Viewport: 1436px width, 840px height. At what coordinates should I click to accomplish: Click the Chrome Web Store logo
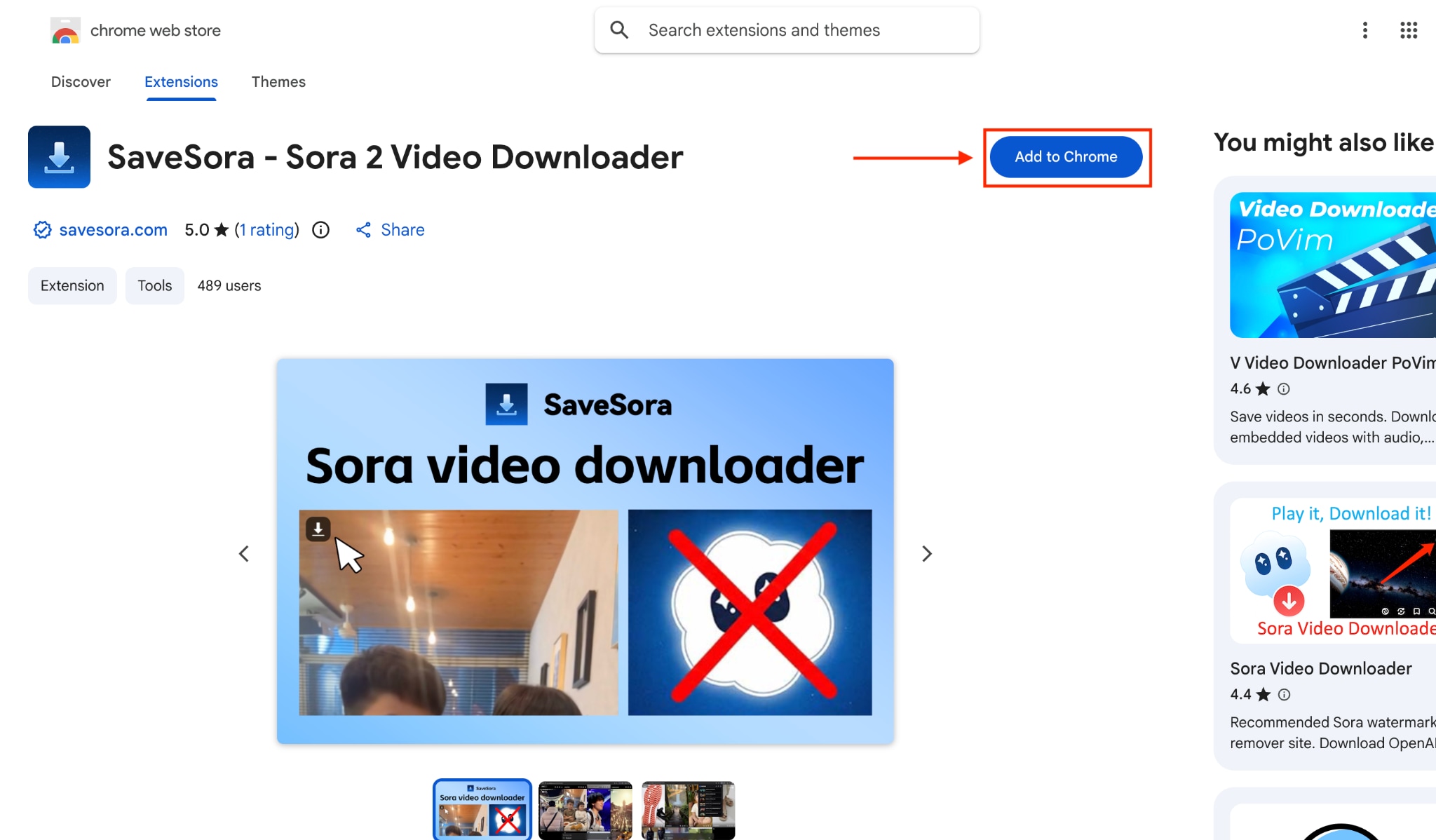point(65,30)
